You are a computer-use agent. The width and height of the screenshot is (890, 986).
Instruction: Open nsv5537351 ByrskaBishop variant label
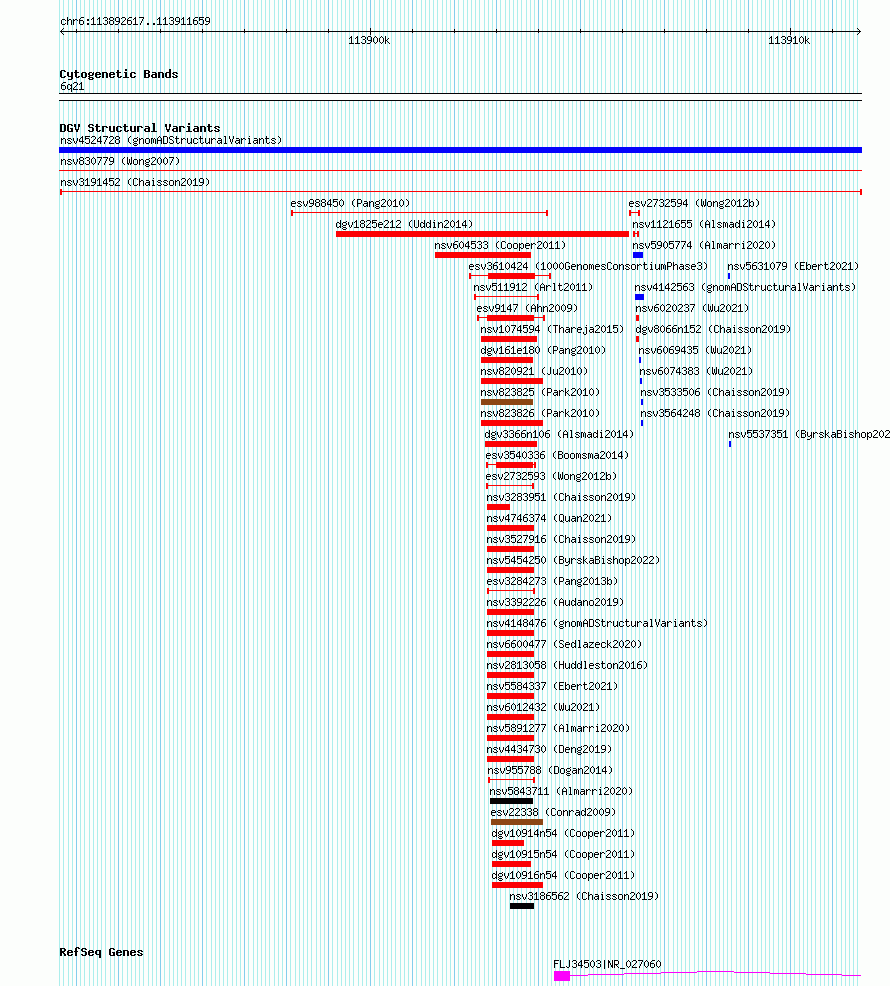point(809,435)
